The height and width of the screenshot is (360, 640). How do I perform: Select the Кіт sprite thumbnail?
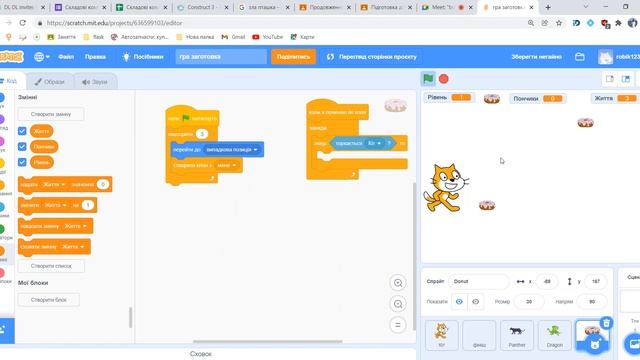pyautogui.click(x=442, y=335)
